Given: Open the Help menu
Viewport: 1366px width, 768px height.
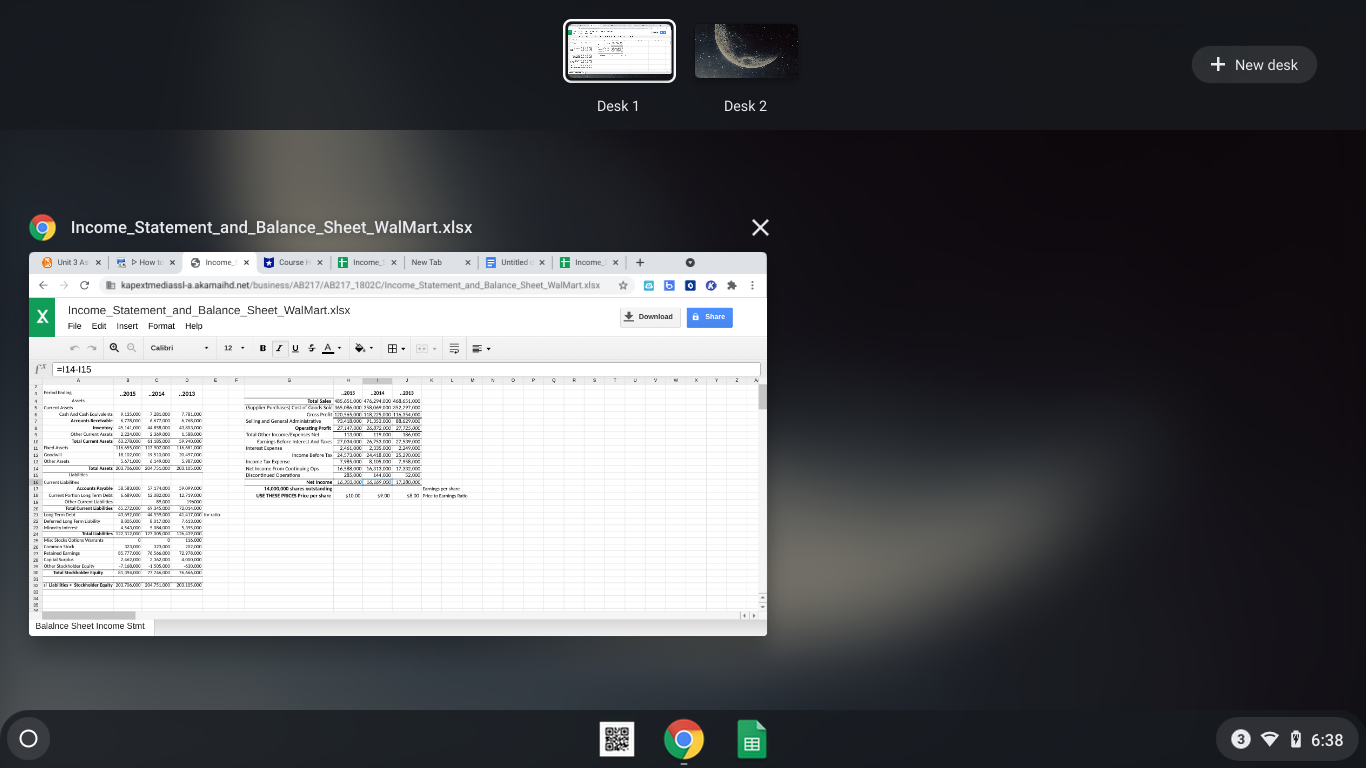Looking at the screenshot, I should [x=194, y=326].
